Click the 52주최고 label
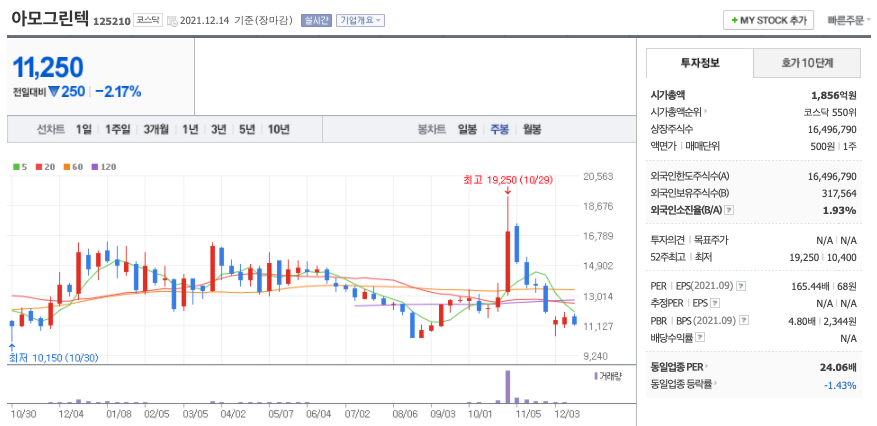Screen dimensions: 877x426 (x=668, y=258)
